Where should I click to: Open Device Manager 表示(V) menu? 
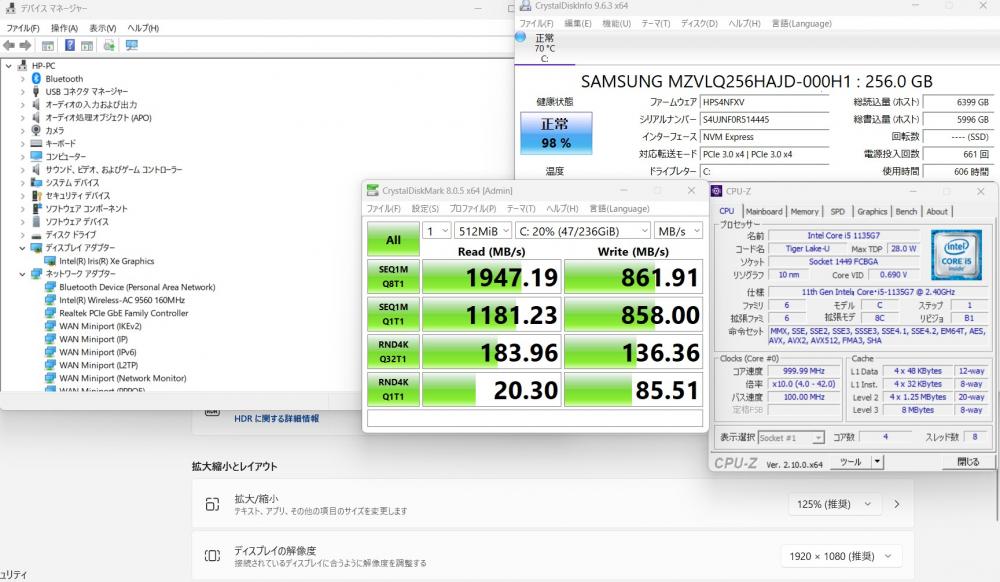[x=103, y=28]
